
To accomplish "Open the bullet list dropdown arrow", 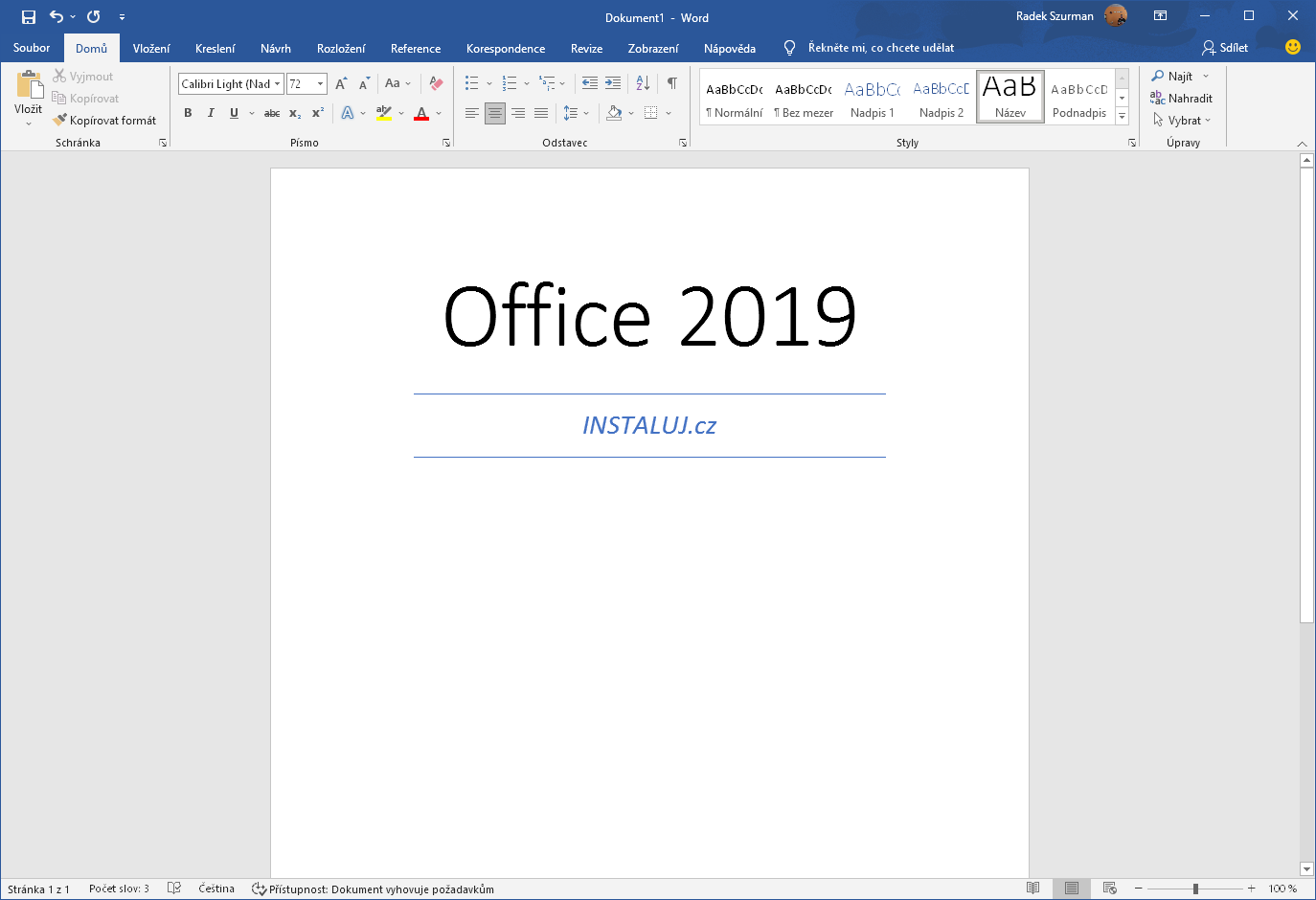I will (x=489, y=83).
